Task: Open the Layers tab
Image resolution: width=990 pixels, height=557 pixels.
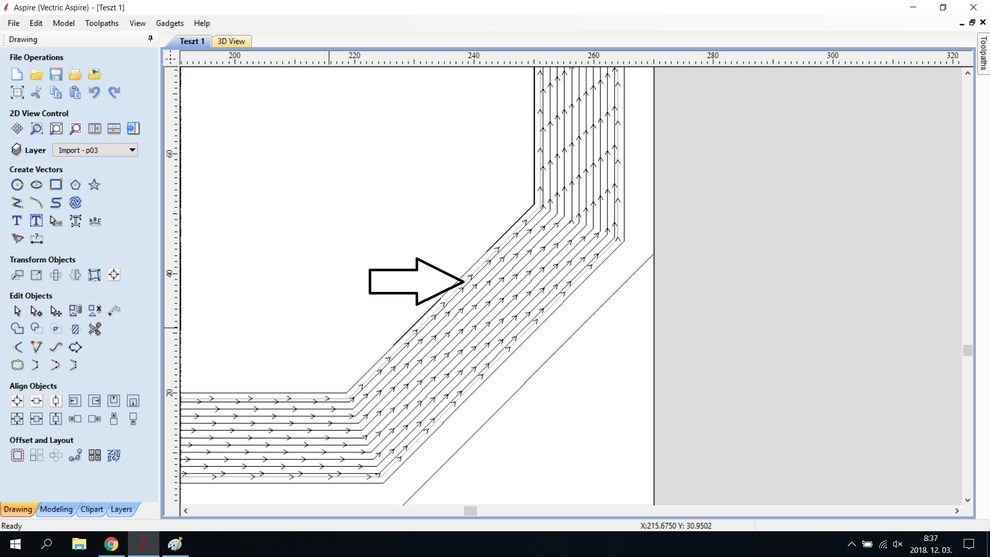Action: [121, 509]
